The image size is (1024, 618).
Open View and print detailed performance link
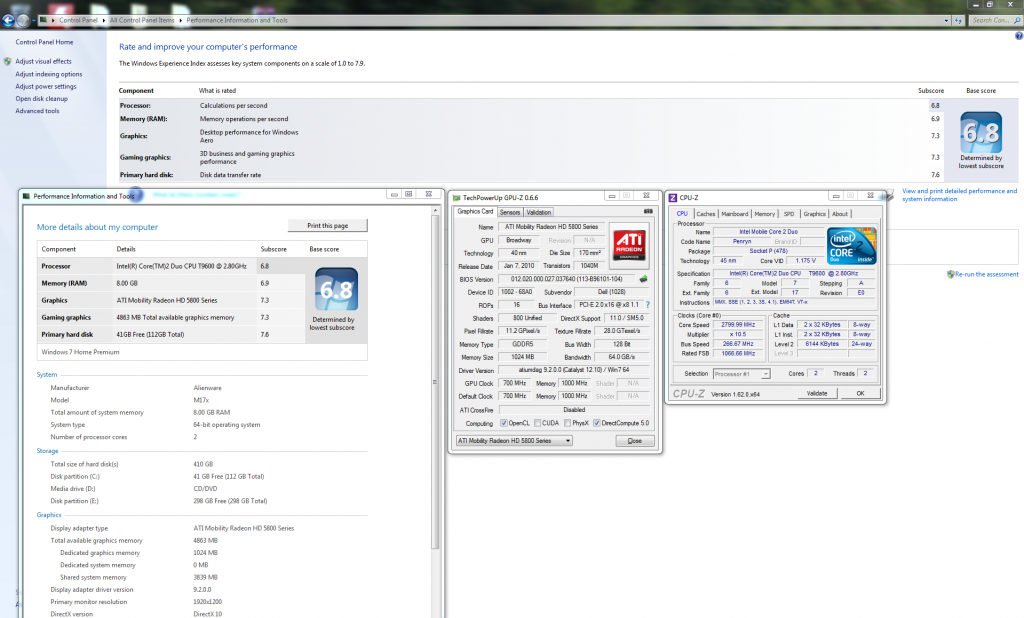coord(959,195)
